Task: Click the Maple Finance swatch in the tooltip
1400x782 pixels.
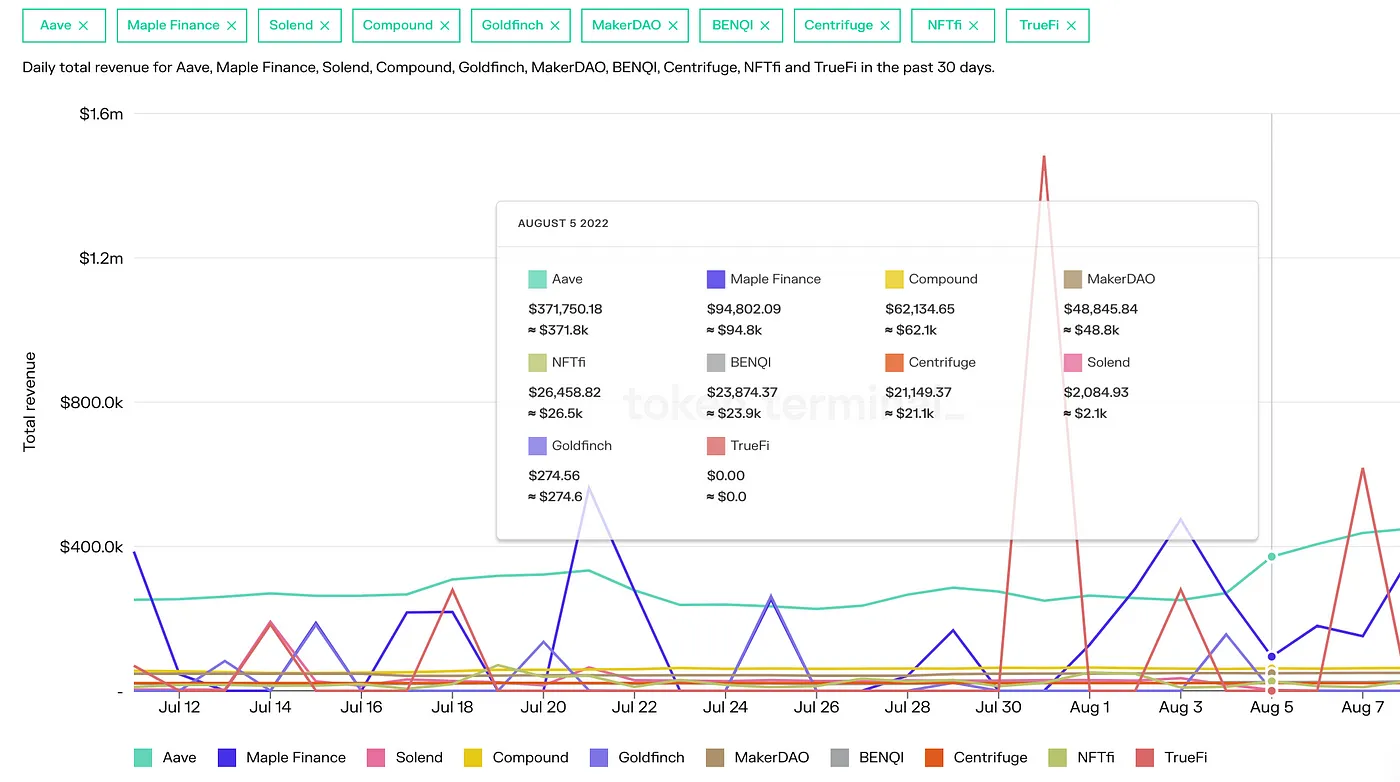Action: tap(716, 279)
